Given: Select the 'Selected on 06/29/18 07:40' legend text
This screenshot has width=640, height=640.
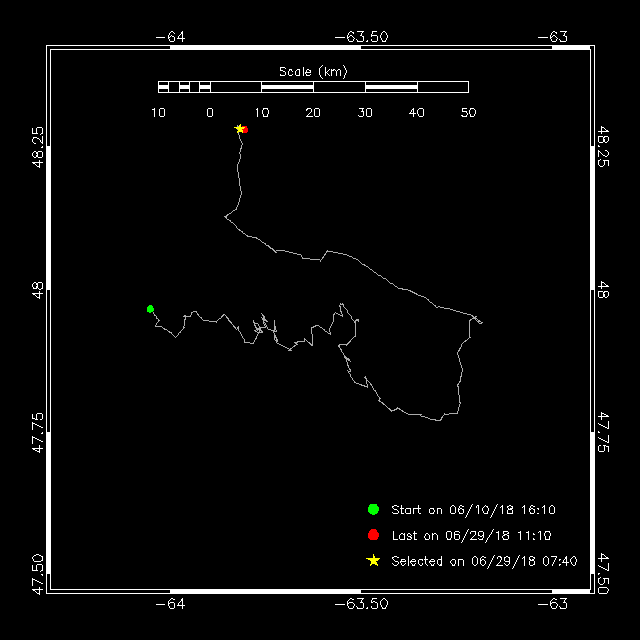Looking at the screenshot, I should (x=484, y=561).
